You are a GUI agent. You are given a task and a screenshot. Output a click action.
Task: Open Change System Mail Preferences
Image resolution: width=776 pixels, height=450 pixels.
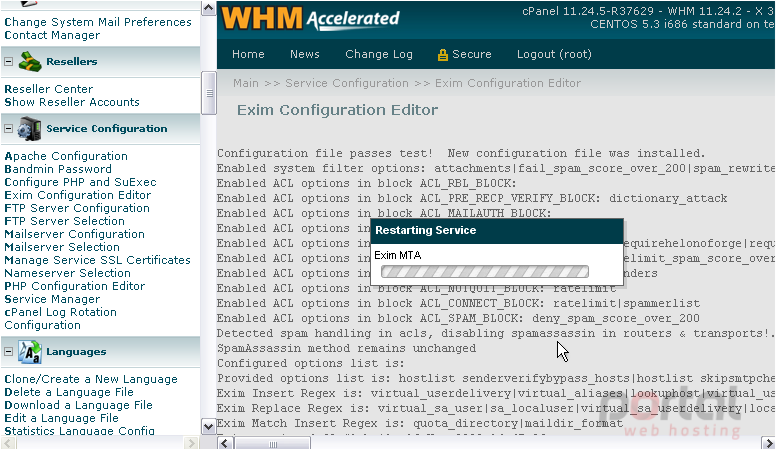pos(97,22)
